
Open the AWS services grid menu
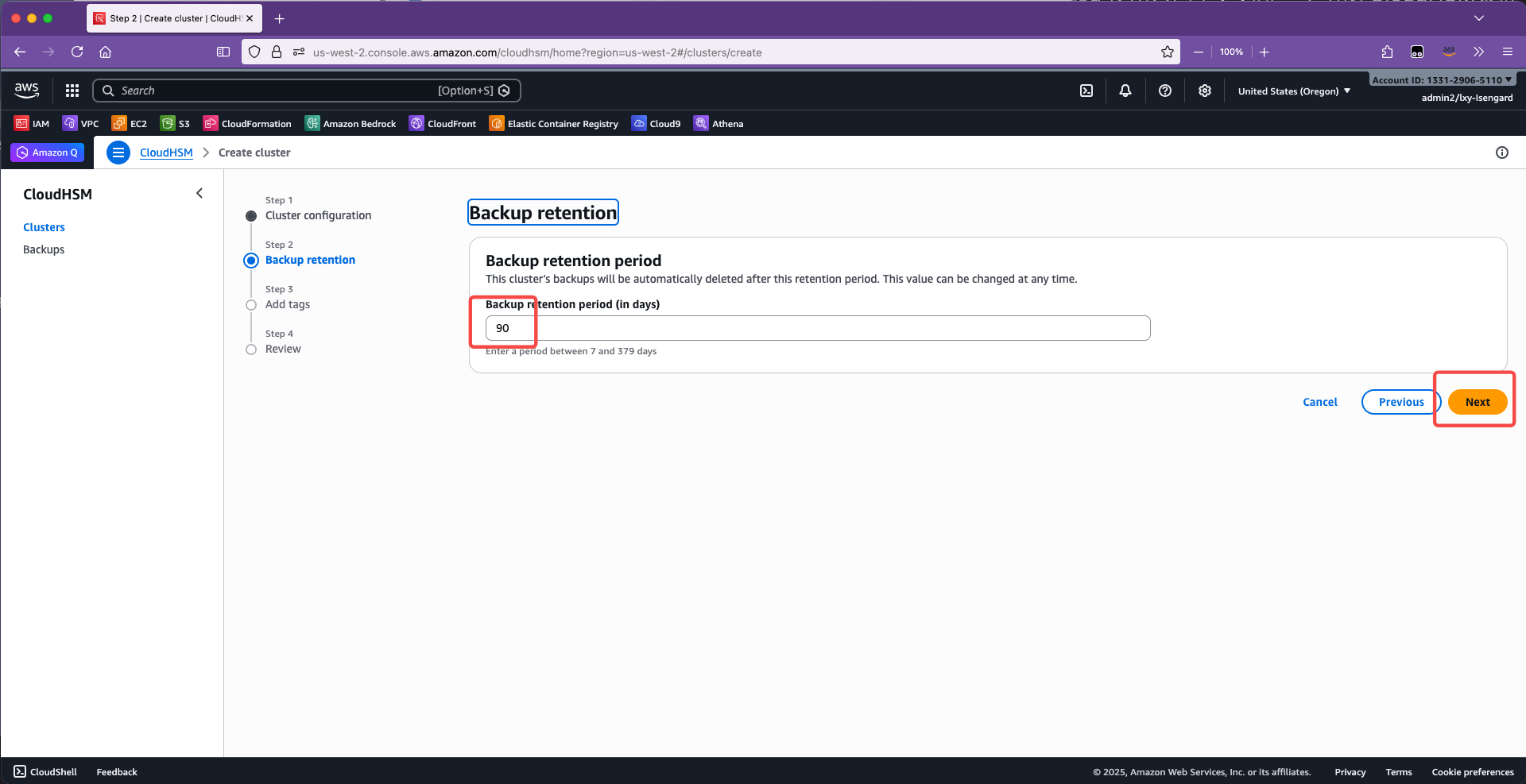(x=72, y=91)
